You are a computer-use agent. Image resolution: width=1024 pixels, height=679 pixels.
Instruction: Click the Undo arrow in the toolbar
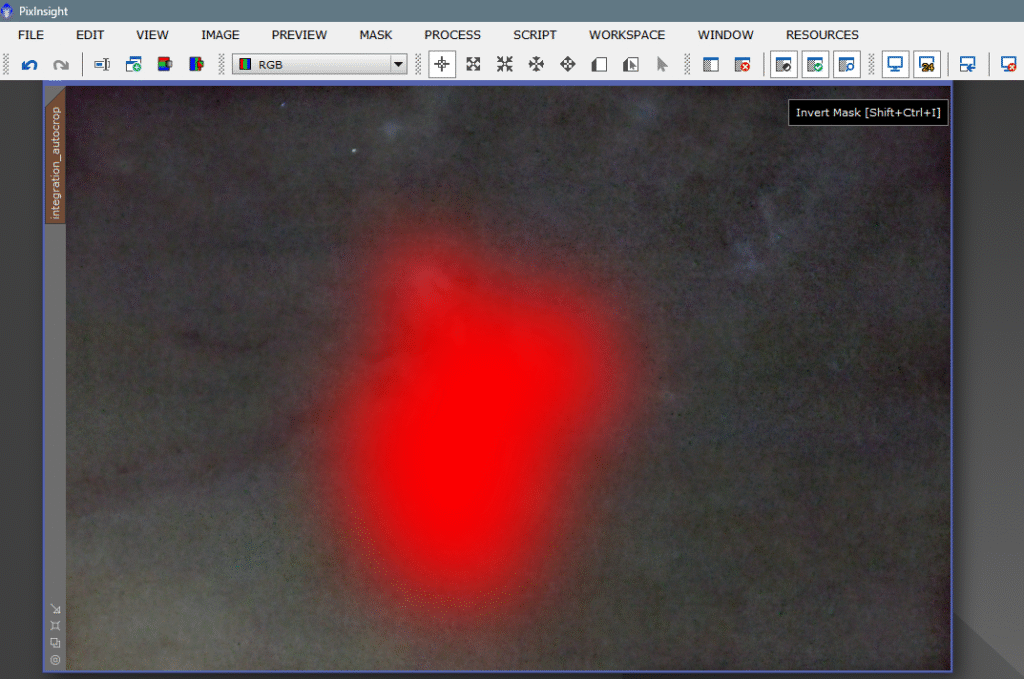point(29,65)
